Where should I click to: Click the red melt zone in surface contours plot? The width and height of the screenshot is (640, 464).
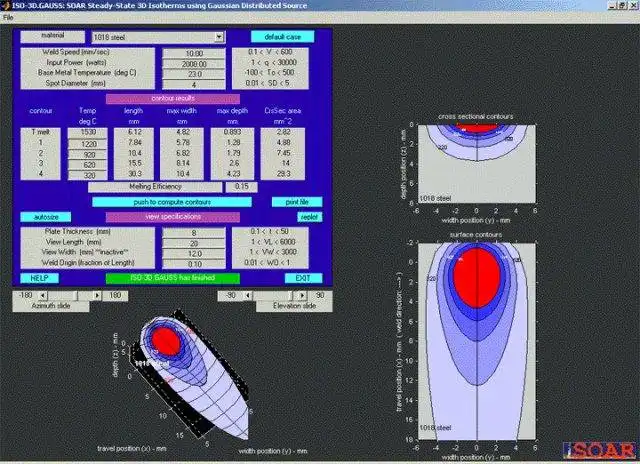point(477,278)
